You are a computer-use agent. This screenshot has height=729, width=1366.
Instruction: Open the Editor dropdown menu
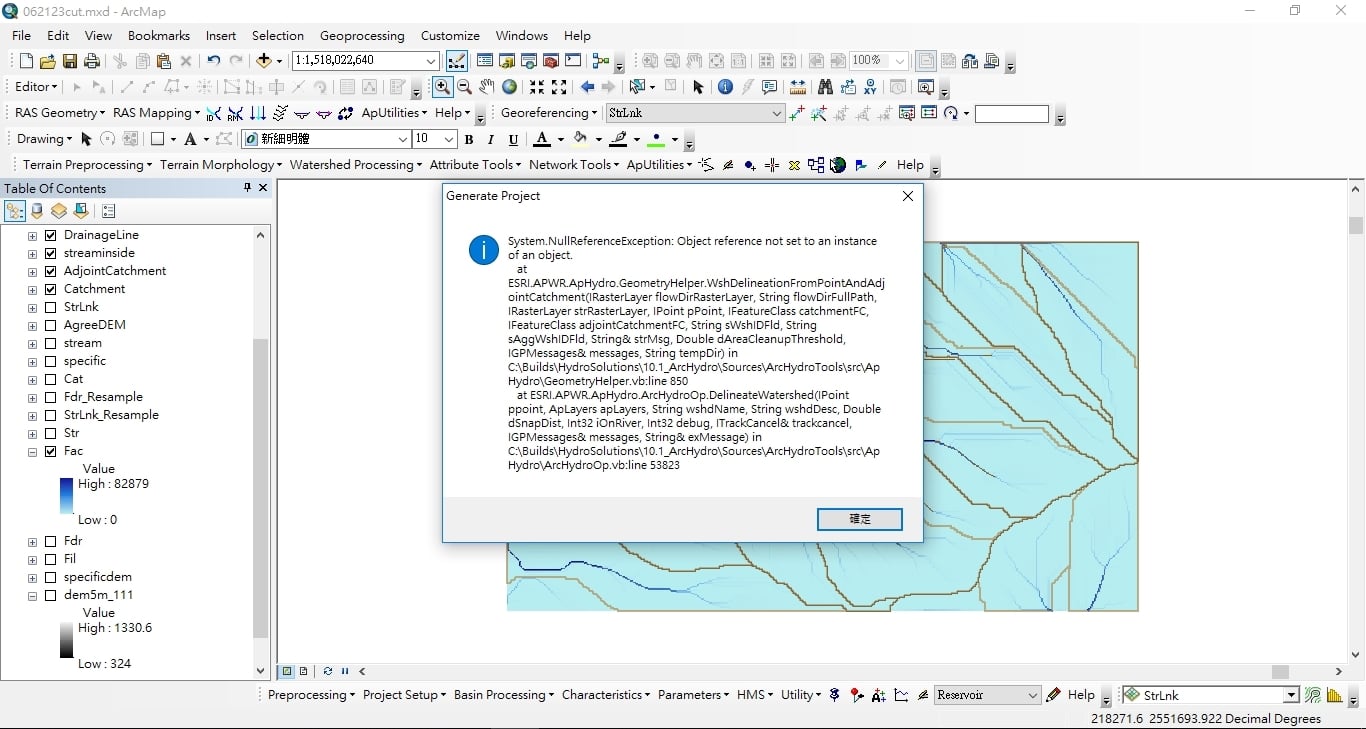coord(36,87)
